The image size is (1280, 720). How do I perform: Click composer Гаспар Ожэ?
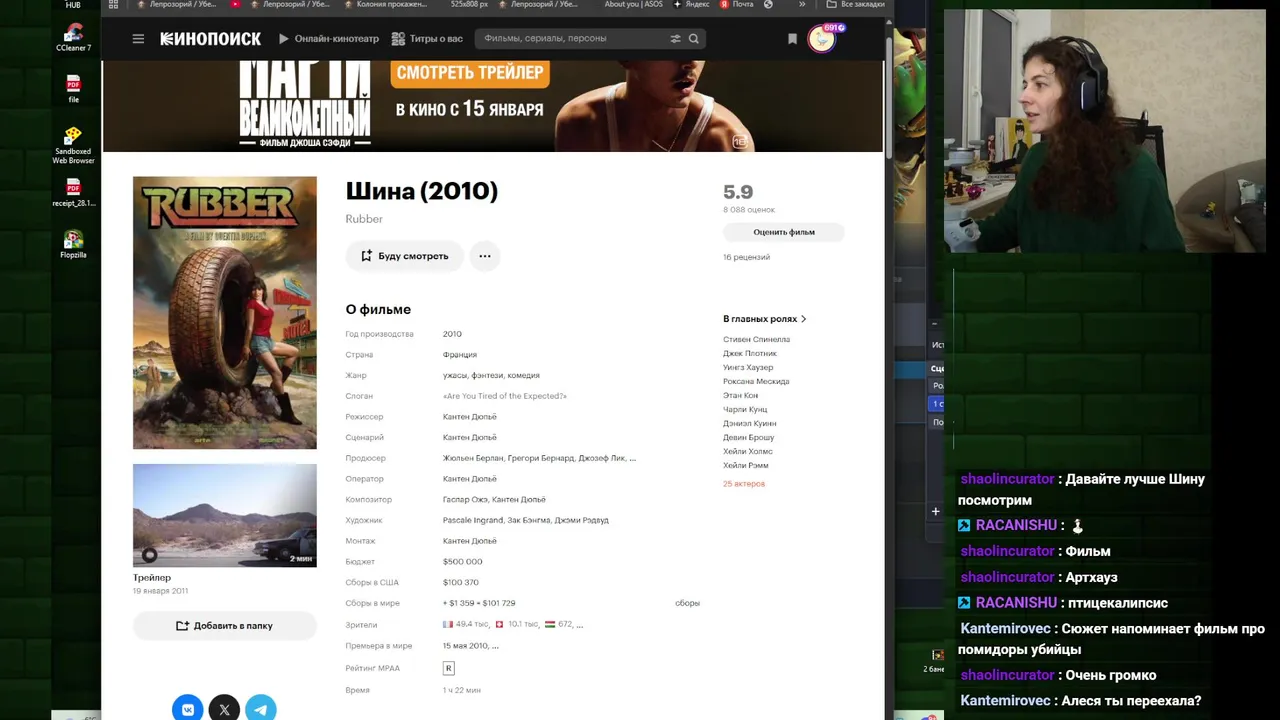[x=464, y=500]
